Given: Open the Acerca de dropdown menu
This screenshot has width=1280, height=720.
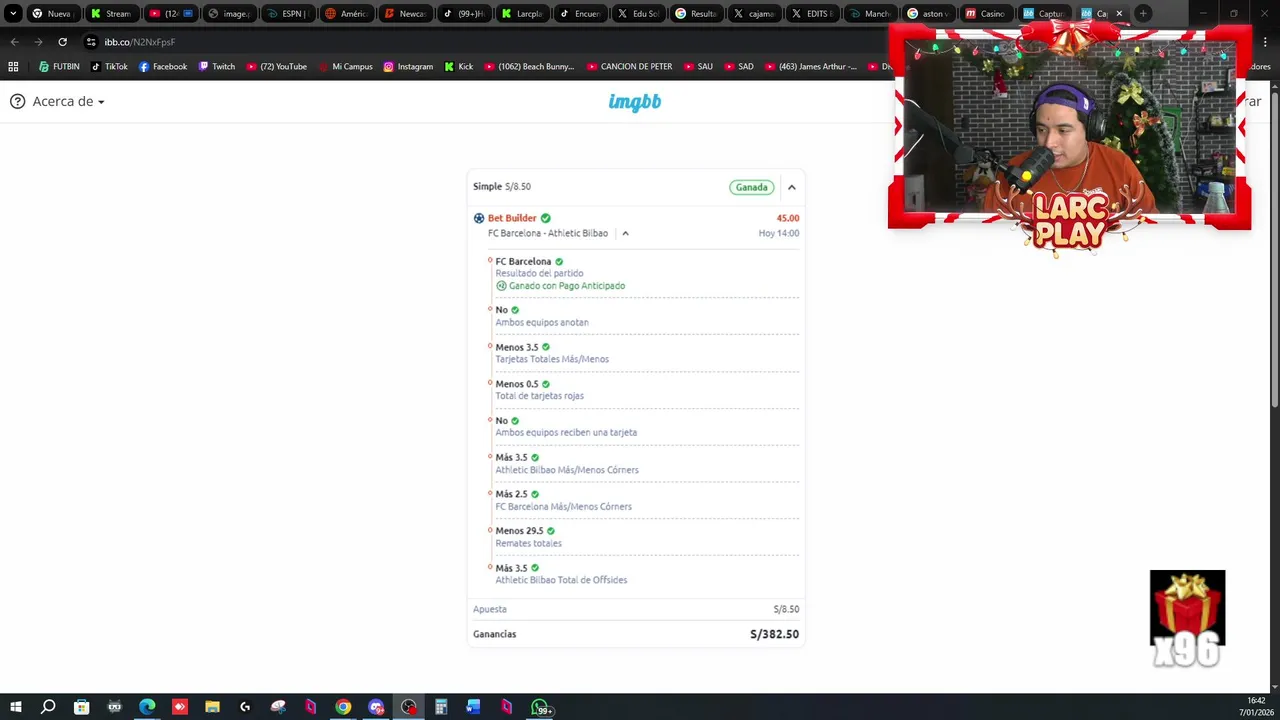Looking at the screenshot, I should point(58,101).
